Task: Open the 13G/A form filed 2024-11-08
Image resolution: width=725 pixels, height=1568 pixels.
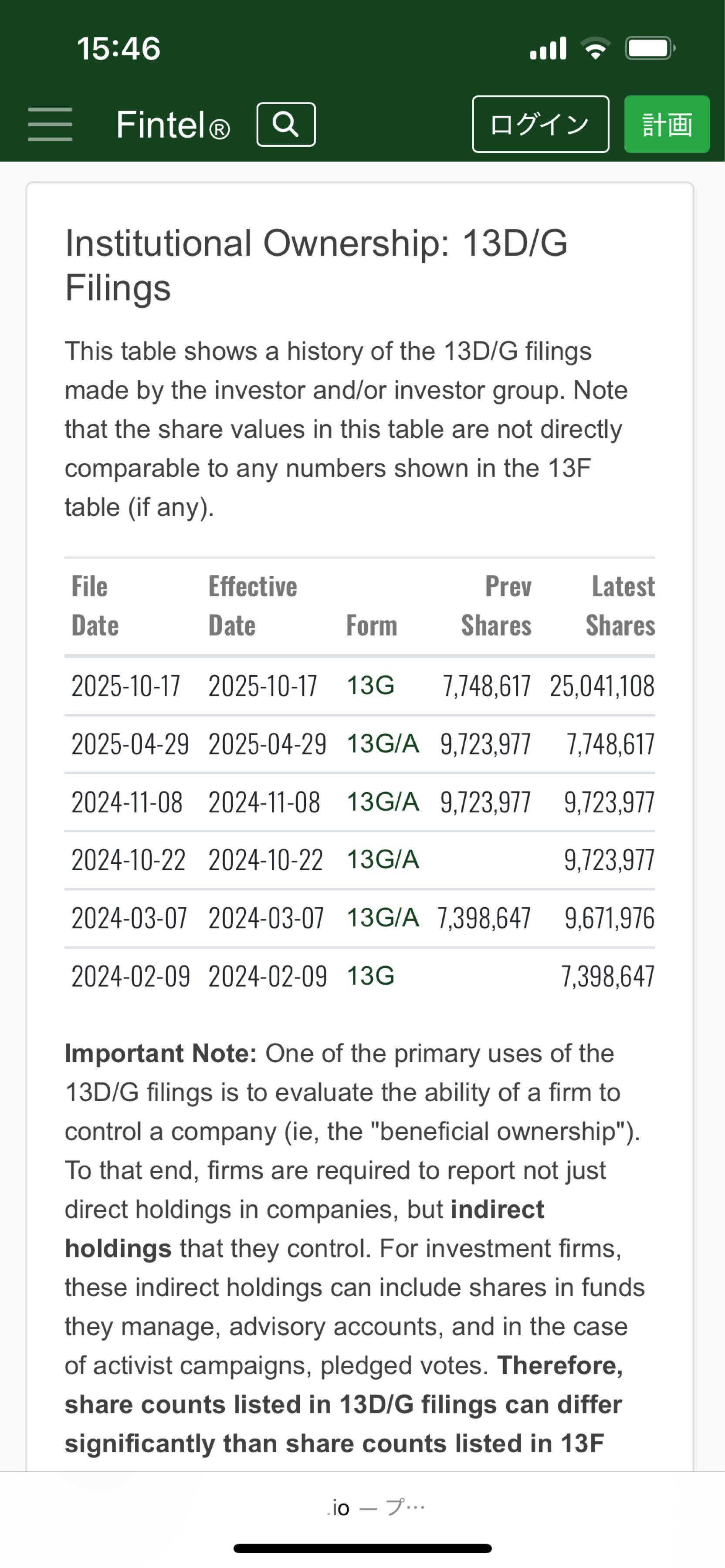Action: click(382, 802)
